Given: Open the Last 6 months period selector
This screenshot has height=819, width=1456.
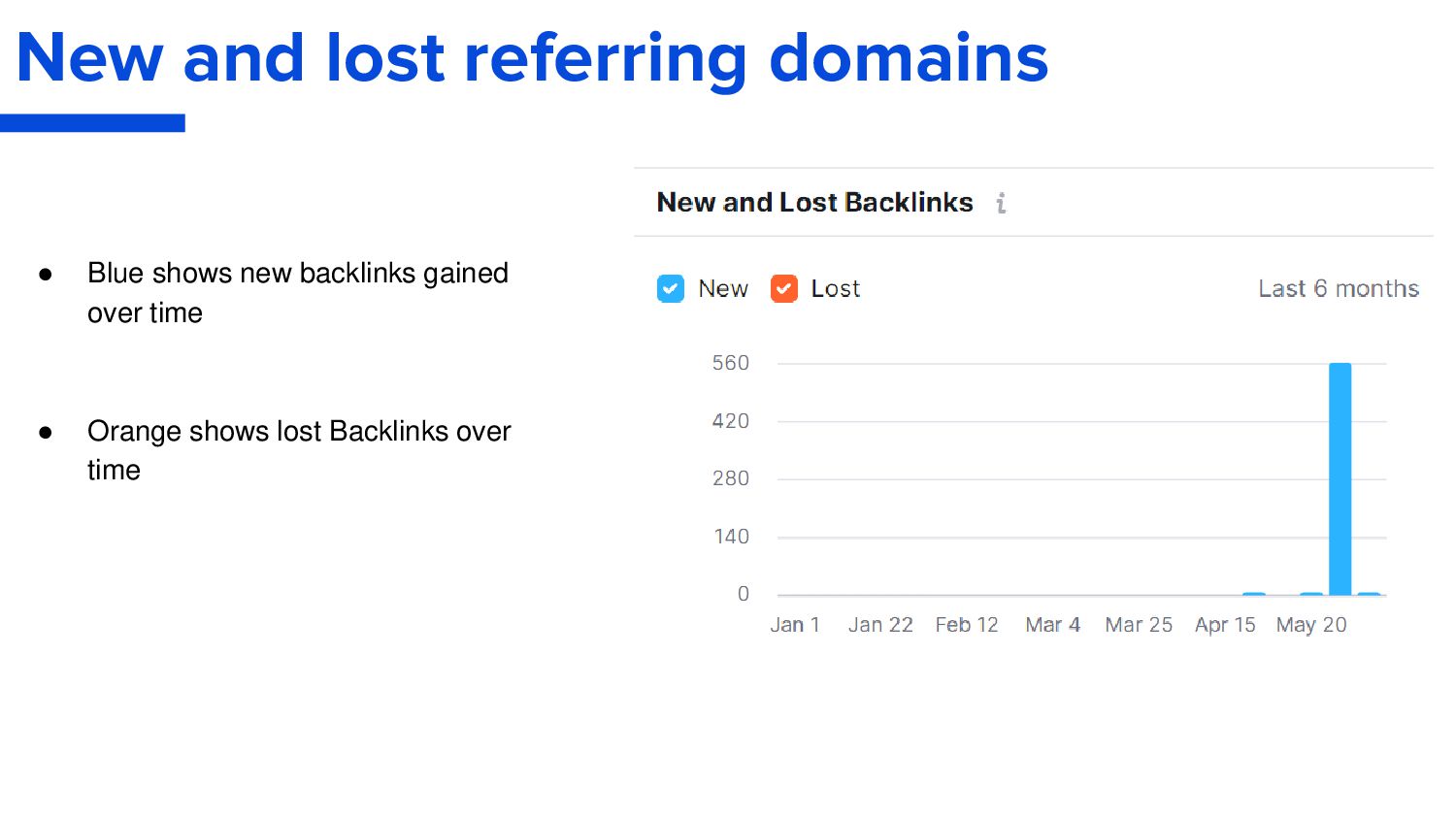Looking at the screenshot, I should [x=1339, y=289].
